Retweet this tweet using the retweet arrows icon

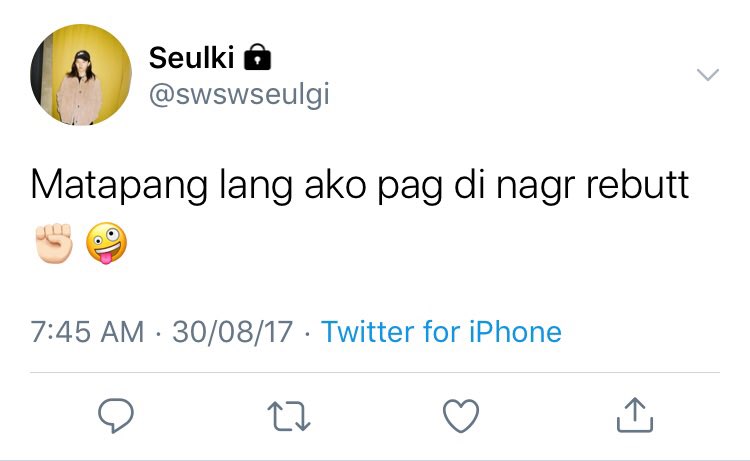289,416
